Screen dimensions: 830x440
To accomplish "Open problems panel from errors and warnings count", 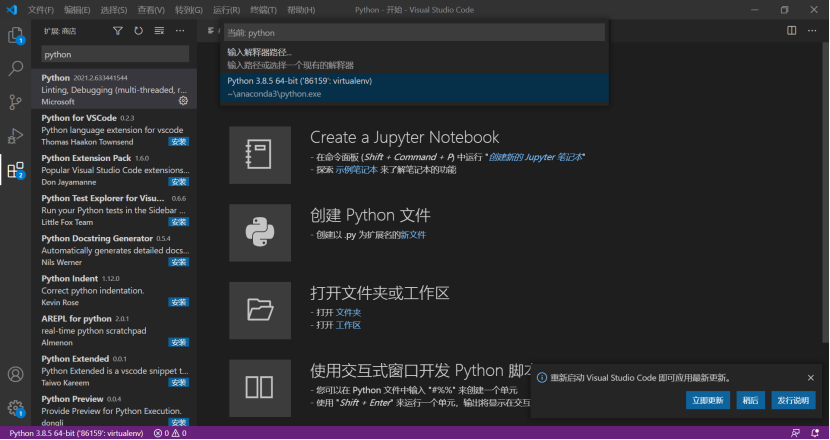I will coord(170,433).
